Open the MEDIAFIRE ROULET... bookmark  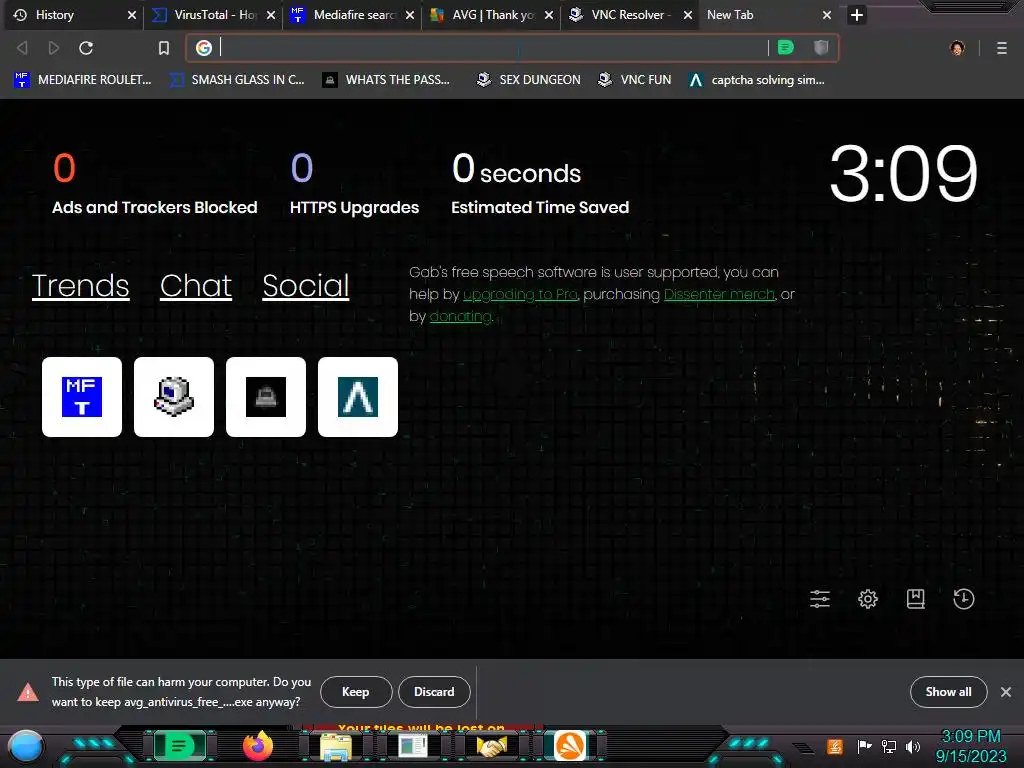tap(82, 80)
